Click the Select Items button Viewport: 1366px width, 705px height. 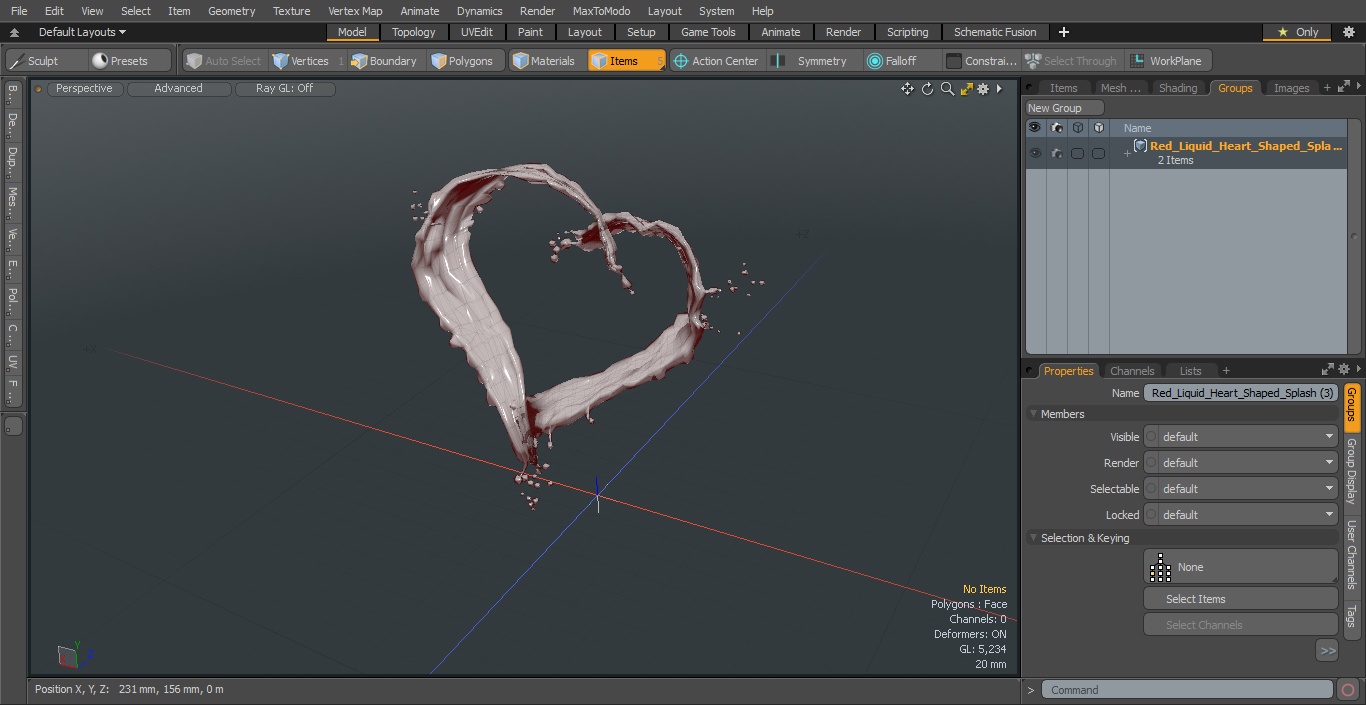pyautogui.click(x=1240, y=599)
